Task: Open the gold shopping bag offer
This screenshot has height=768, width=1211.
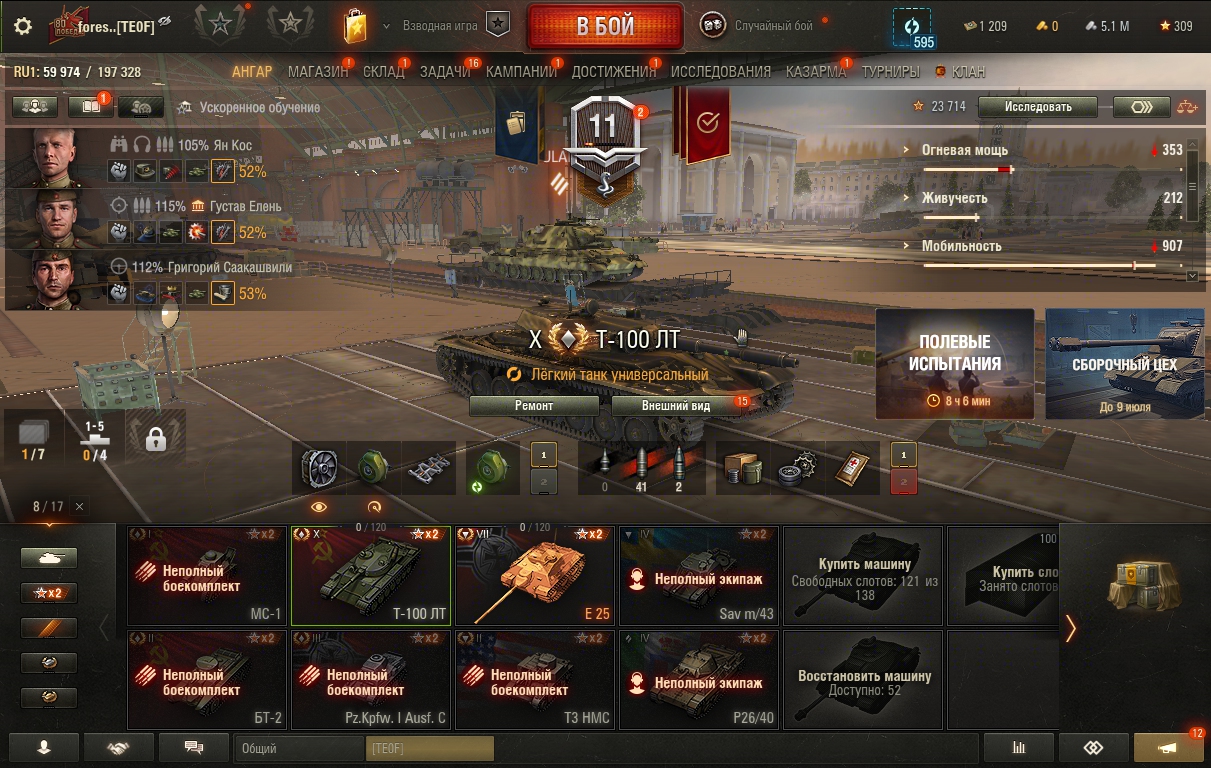Action: pyautogui.click(x=355, y=26)
